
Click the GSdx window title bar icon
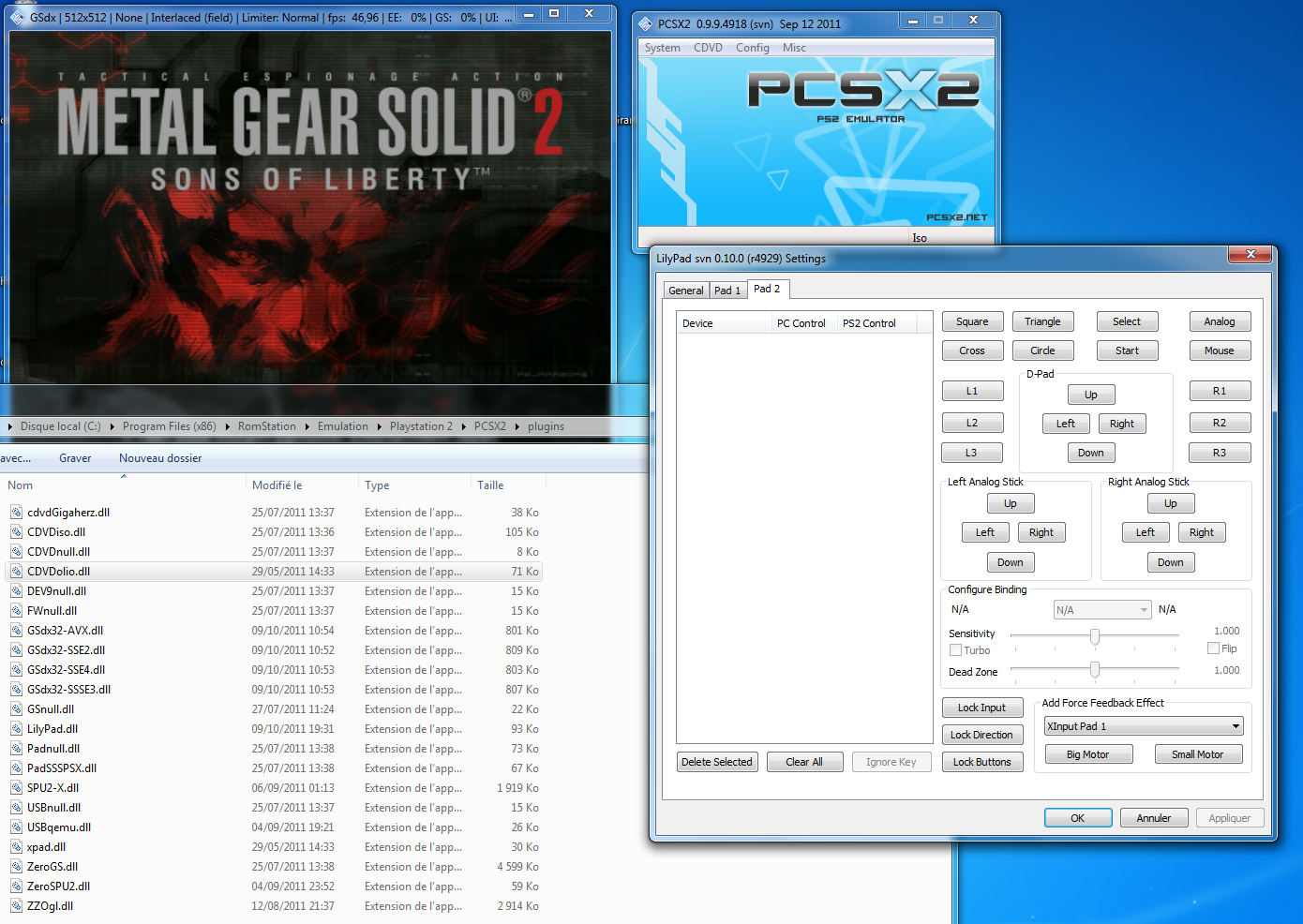pyautogui.click(x=17, y=17)
